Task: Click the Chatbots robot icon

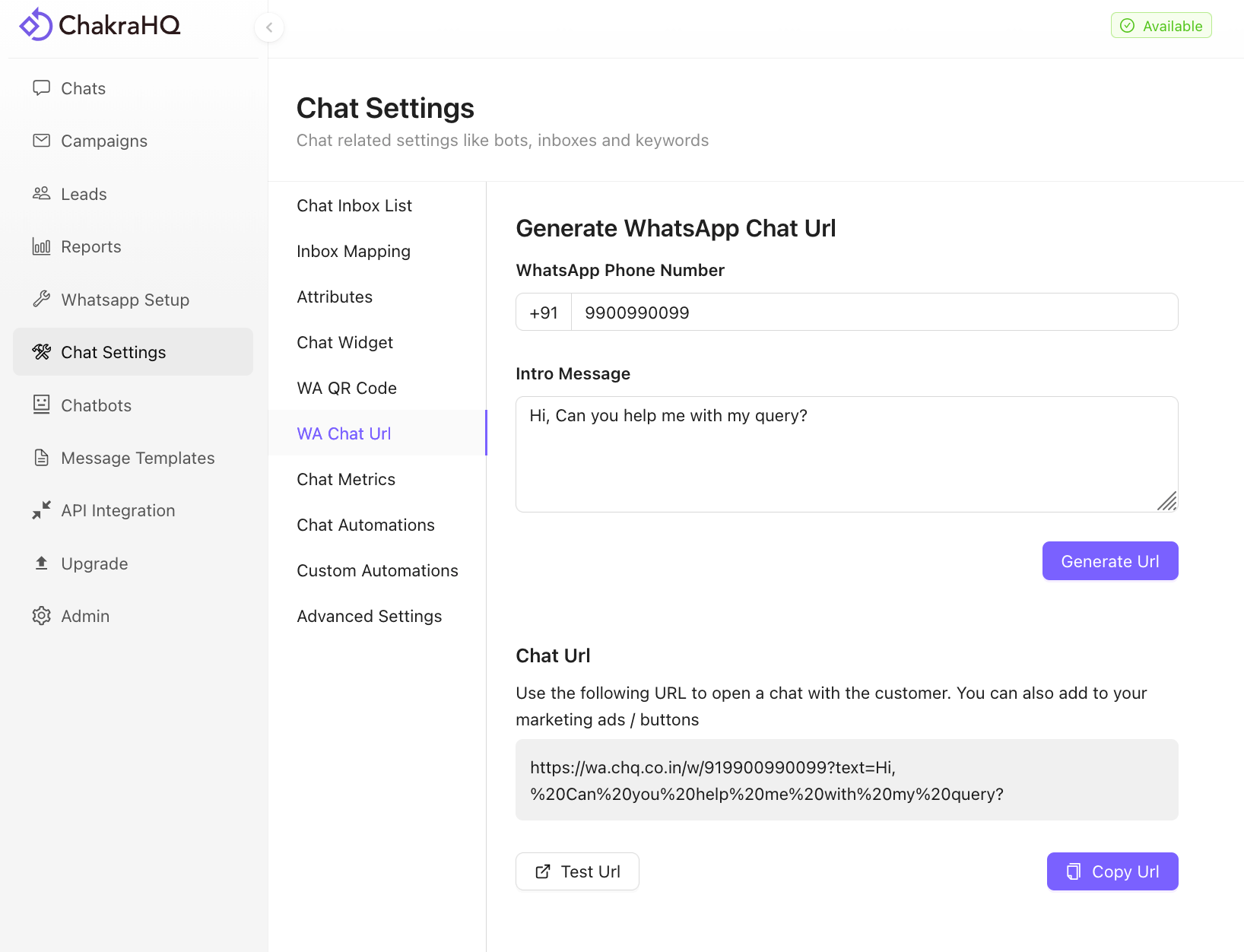Action: click(42, 405)
